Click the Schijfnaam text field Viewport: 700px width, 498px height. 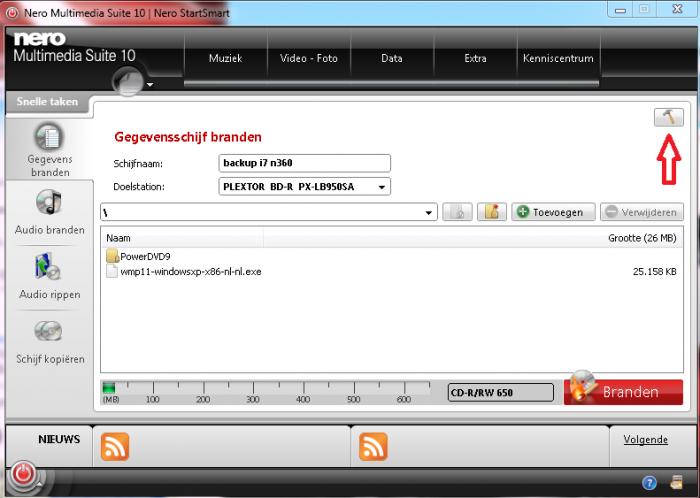click(304, 163)
